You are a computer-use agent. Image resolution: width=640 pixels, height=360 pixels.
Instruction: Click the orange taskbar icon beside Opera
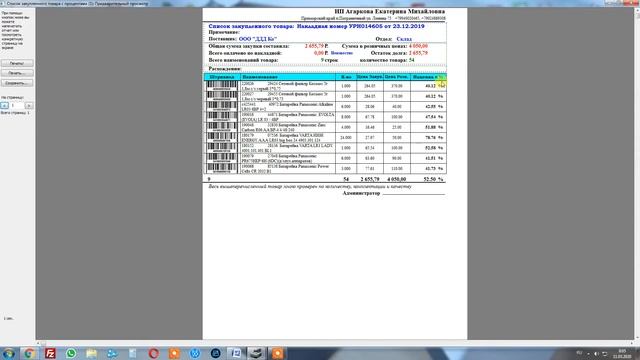point(174,353)
